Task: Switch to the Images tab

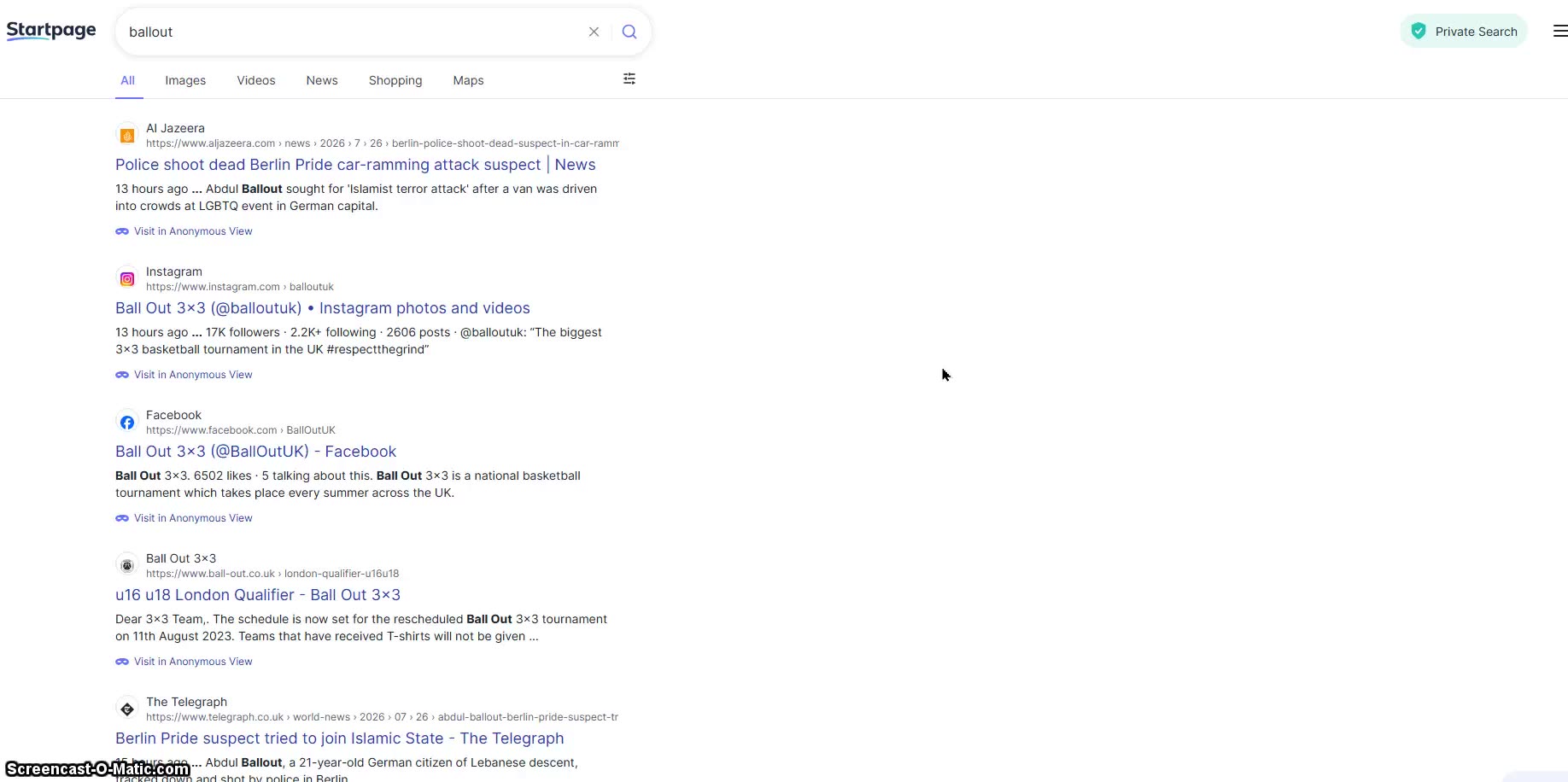Action: 185,80
